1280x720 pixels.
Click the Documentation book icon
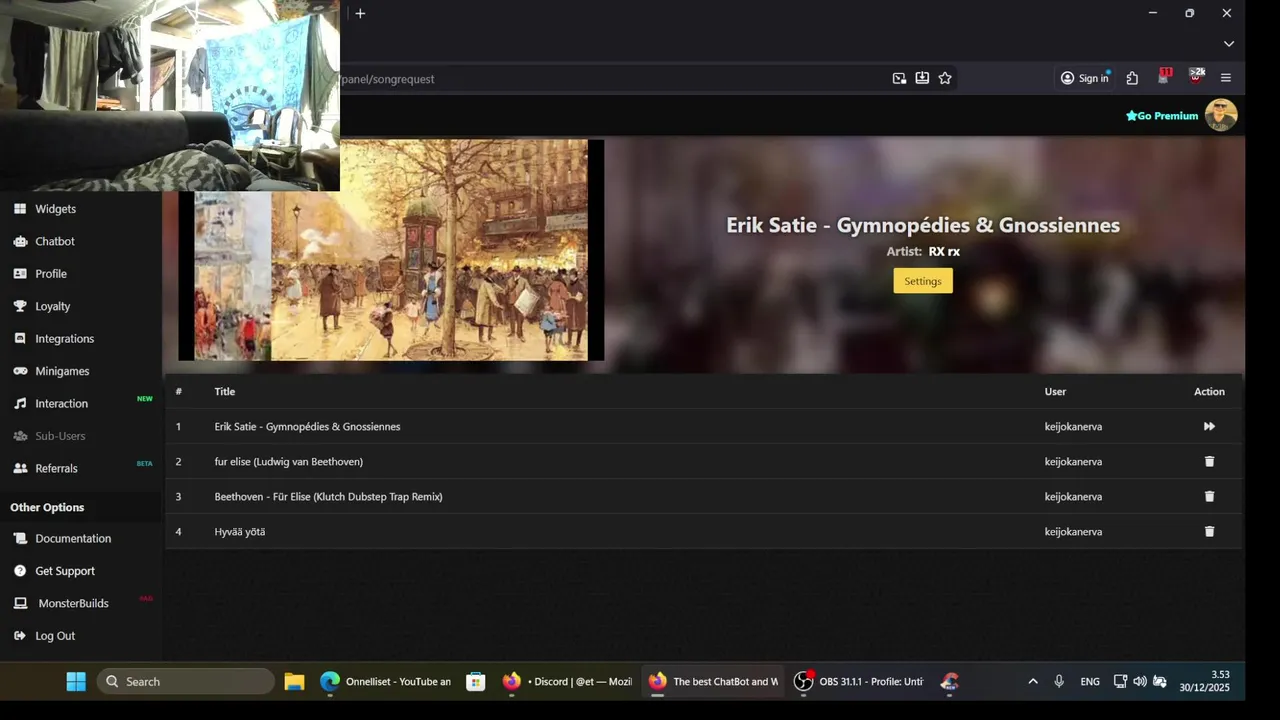click(20, 538)
